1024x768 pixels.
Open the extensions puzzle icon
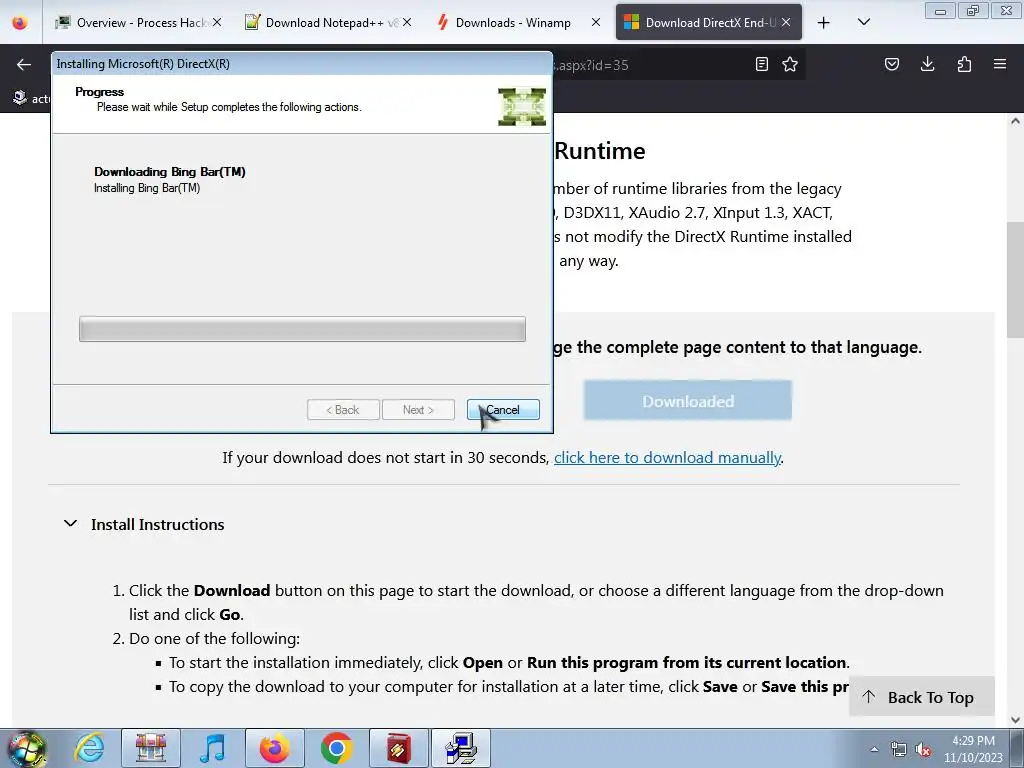(964, 64)
